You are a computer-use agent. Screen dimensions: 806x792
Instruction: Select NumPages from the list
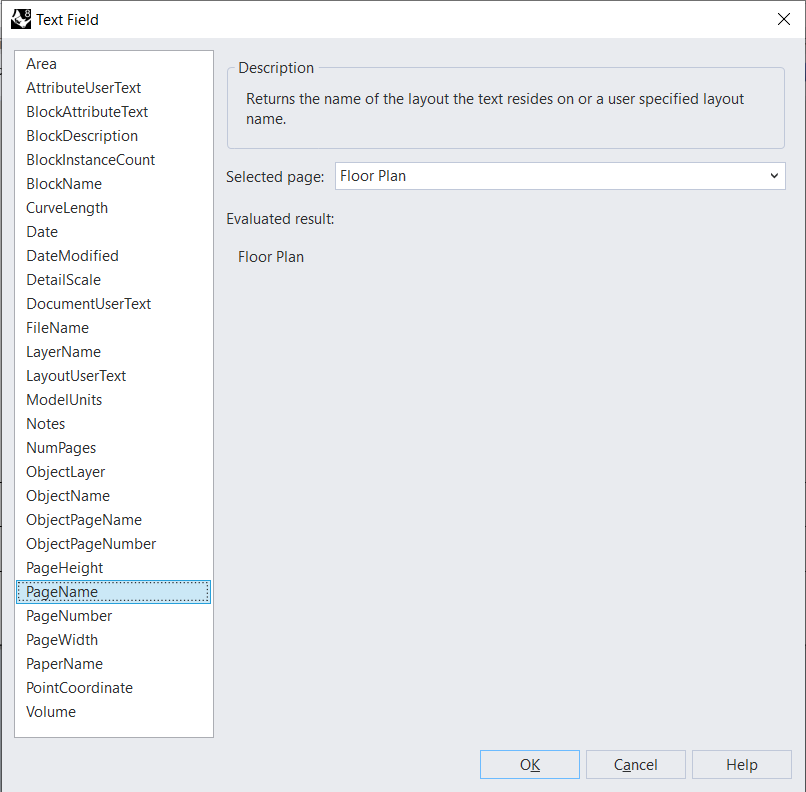(61, 448)
